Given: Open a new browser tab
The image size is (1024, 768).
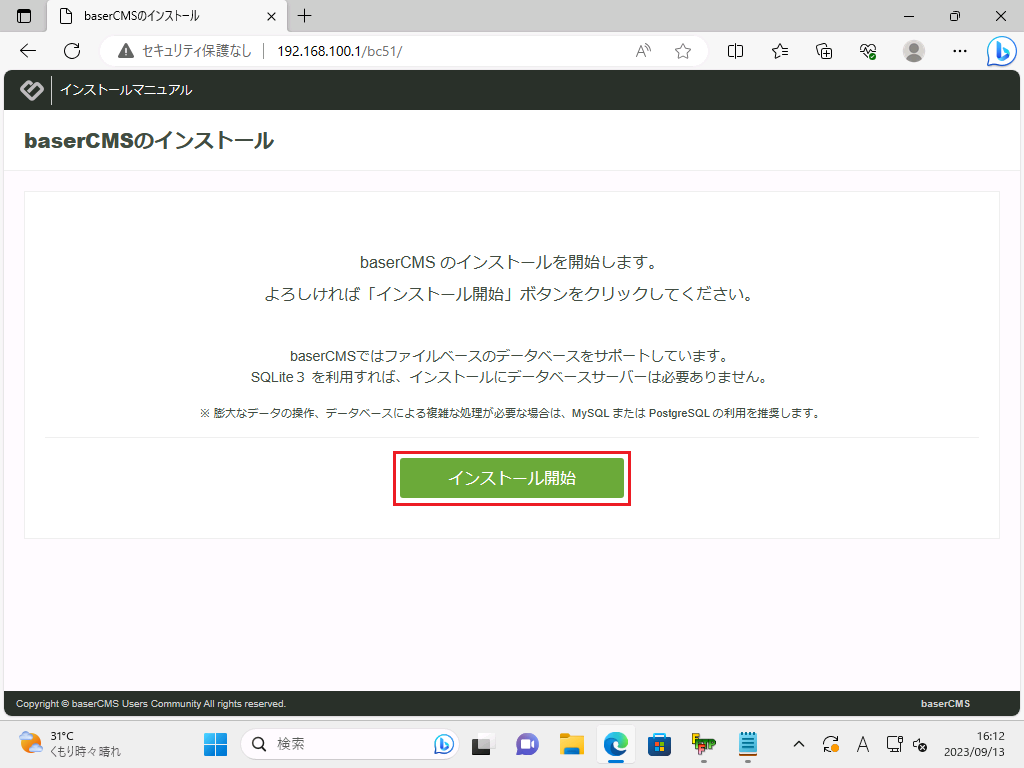Looking at the screenshot, I should (x=305, y=16).
